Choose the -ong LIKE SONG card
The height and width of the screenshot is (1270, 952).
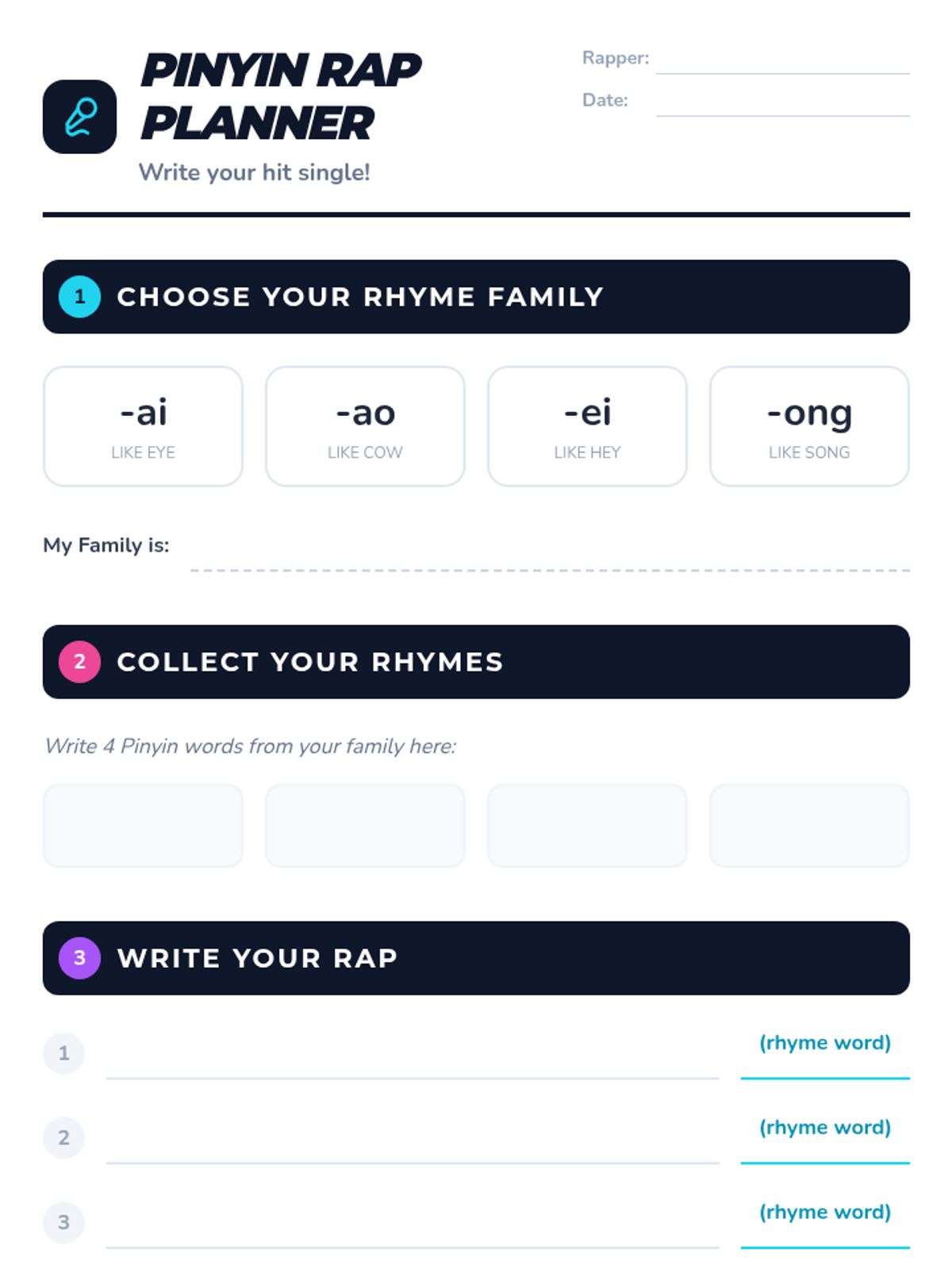click(809, 426)
